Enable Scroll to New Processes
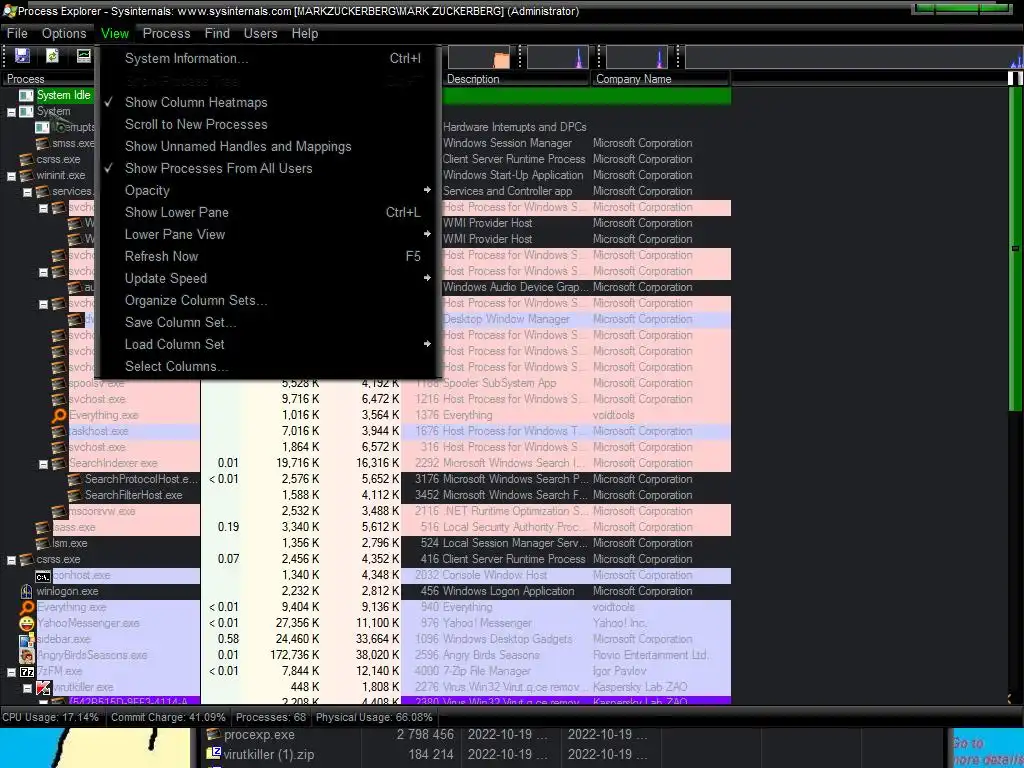1024x768 pixels. 196,124
